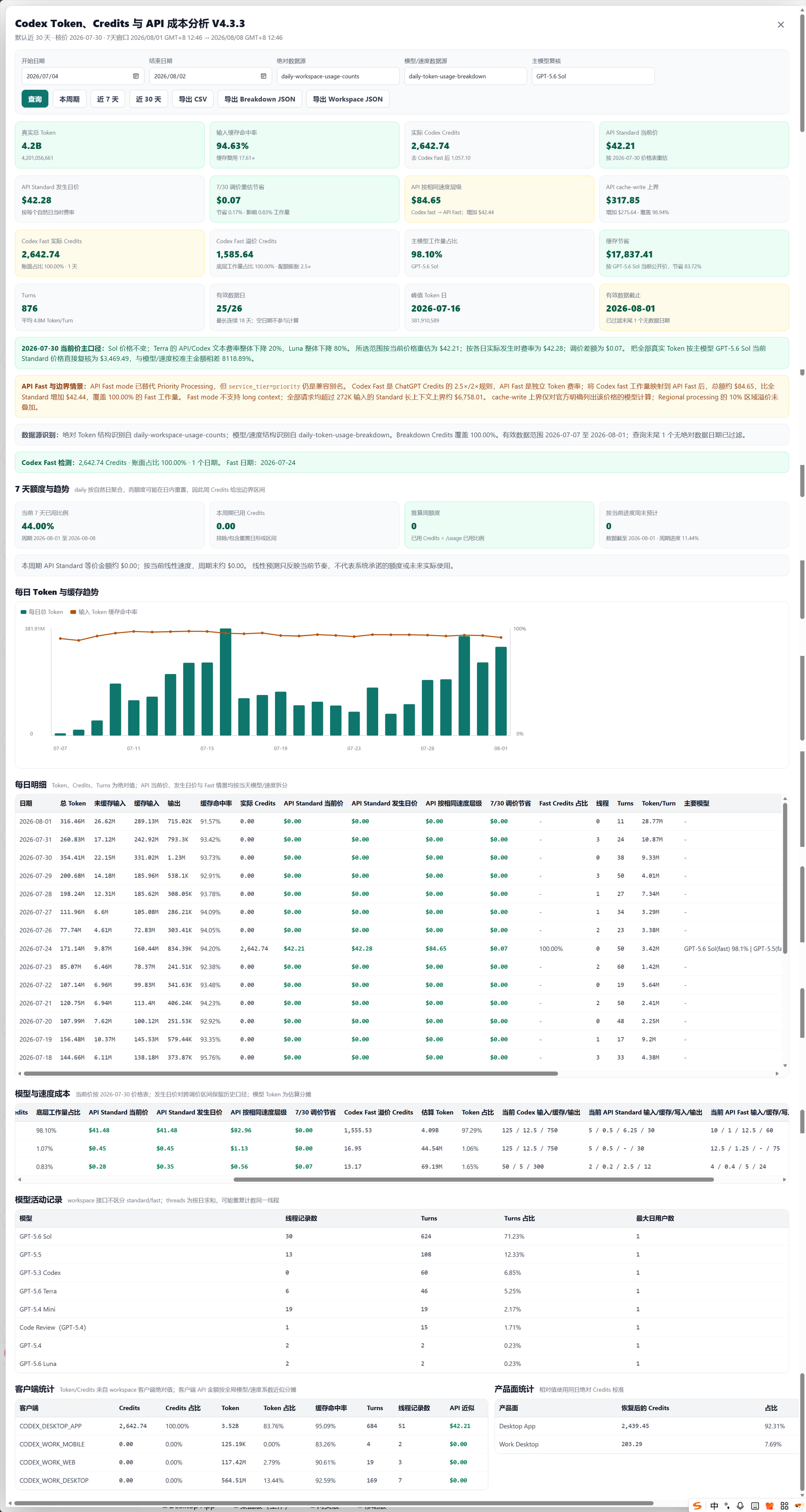
Task: Click the voice input microphone icon
Action: point(740,1506)
